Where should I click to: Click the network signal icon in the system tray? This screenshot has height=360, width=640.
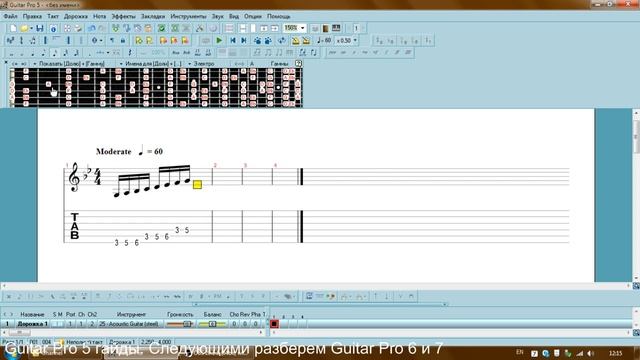coord(580,353)
